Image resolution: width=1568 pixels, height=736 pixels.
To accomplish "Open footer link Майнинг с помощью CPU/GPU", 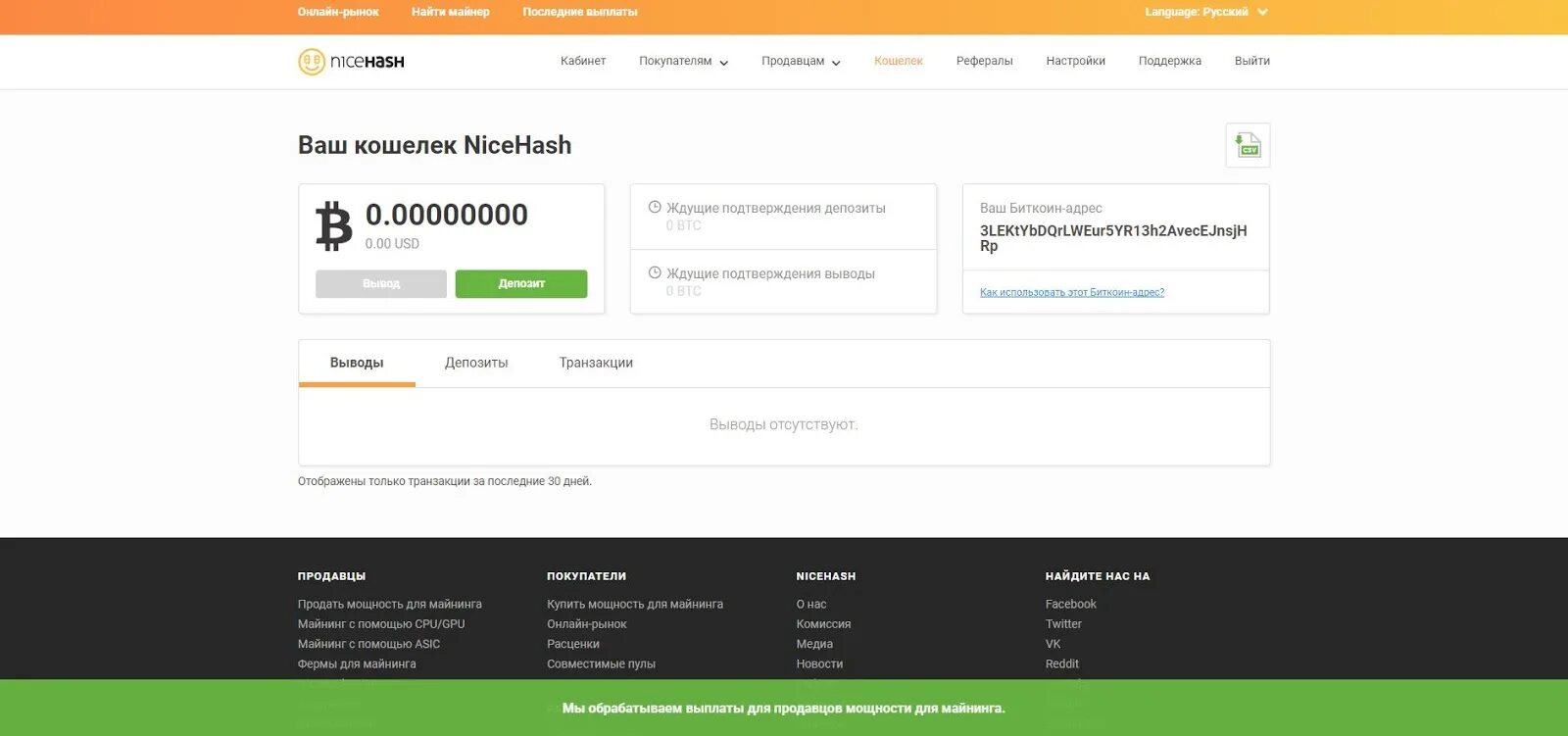I will pos(381,624).
